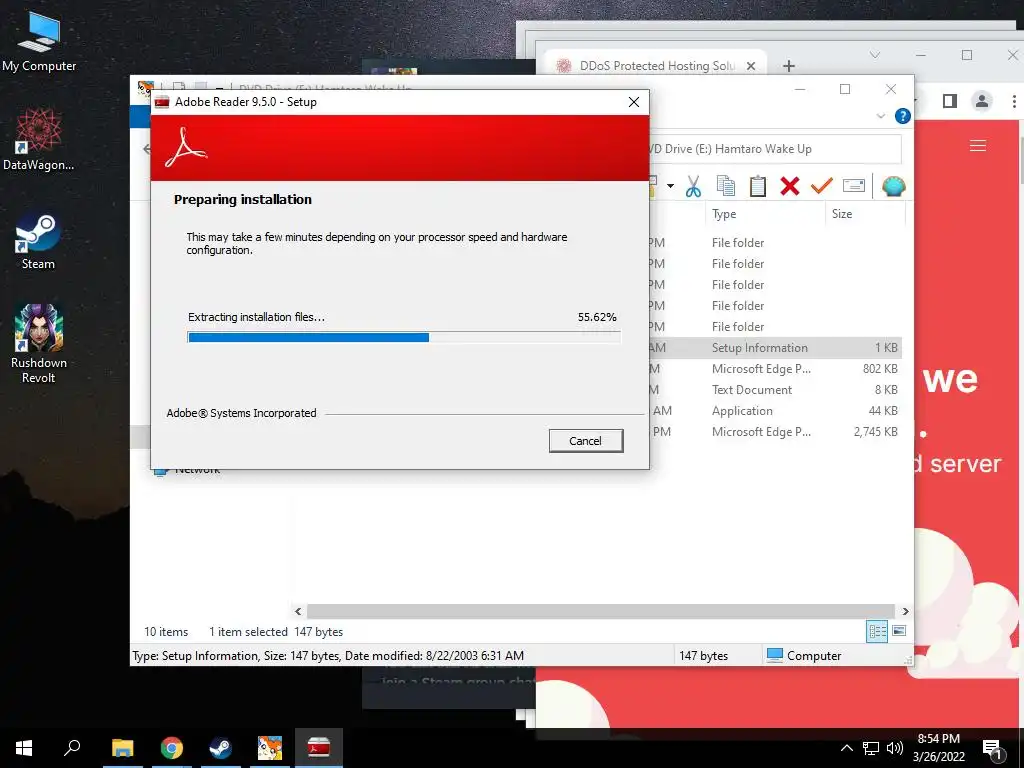Open the Action Center notifications

click(x=992, y=748)
